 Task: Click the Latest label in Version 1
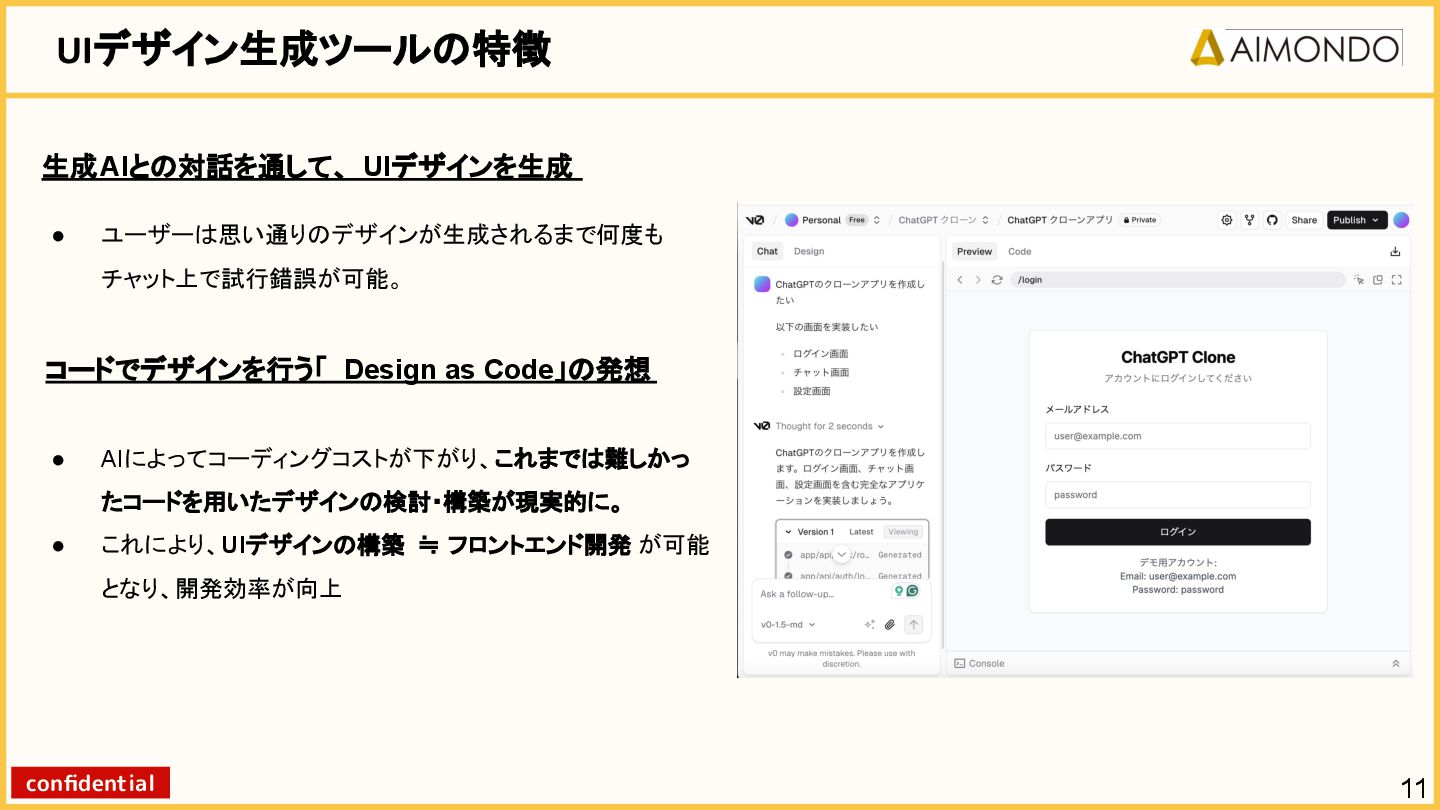(861, 532)
